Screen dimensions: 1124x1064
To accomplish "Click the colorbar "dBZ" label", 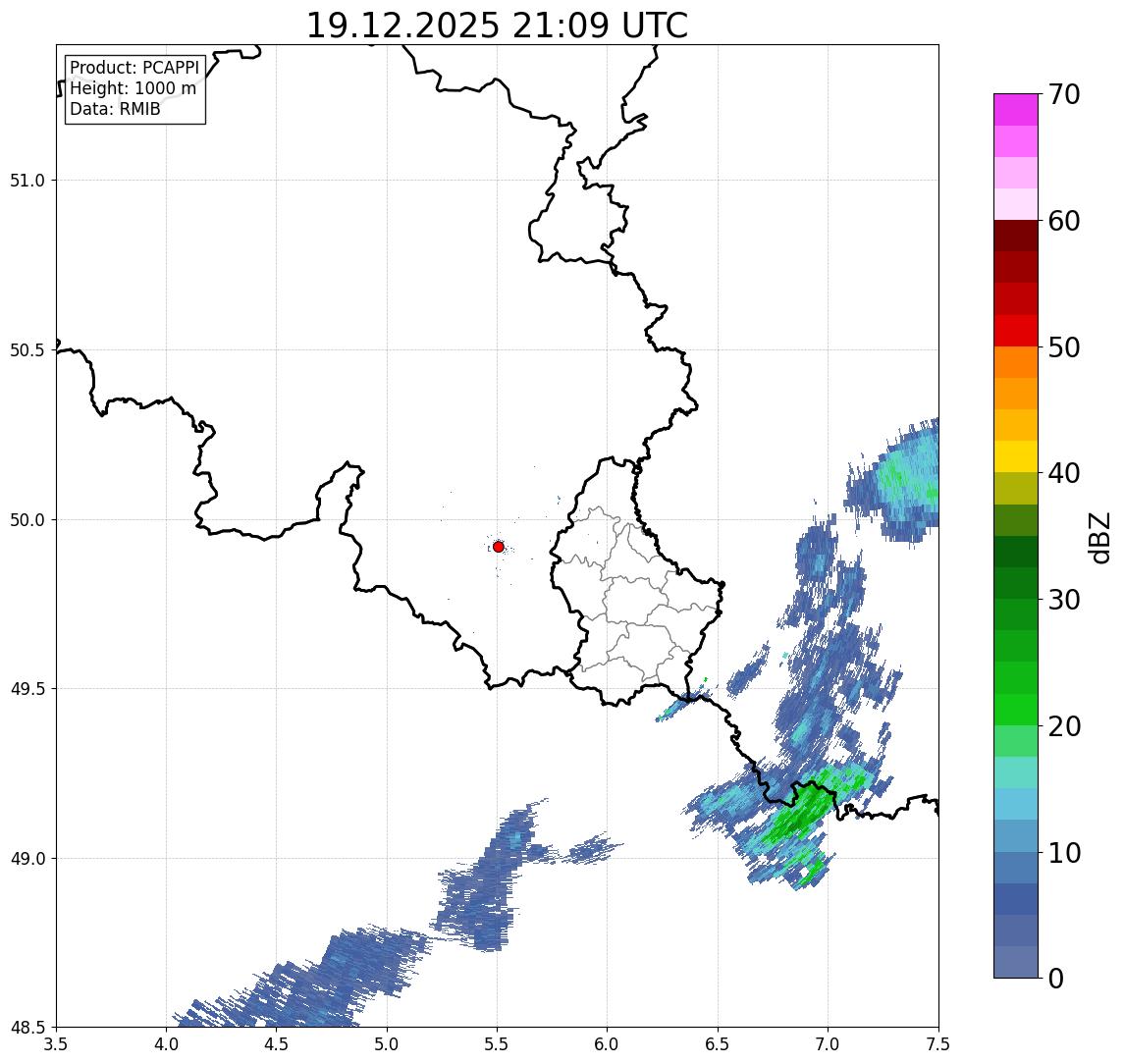I will tap(1098, 537).
